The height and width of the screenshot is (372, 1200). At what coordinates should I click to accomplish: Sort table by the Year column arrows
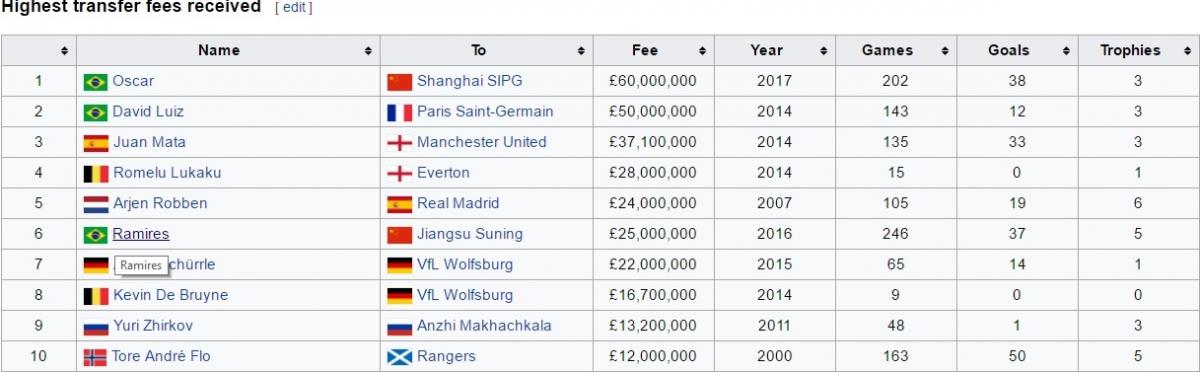[x=824, y=50]
